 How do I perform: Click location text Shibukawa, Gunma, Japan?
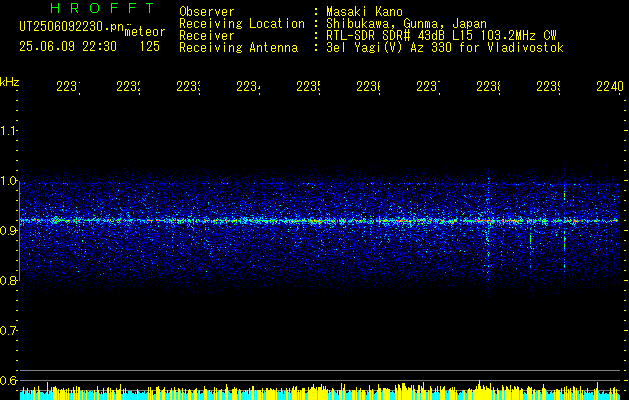coord(406,24)
